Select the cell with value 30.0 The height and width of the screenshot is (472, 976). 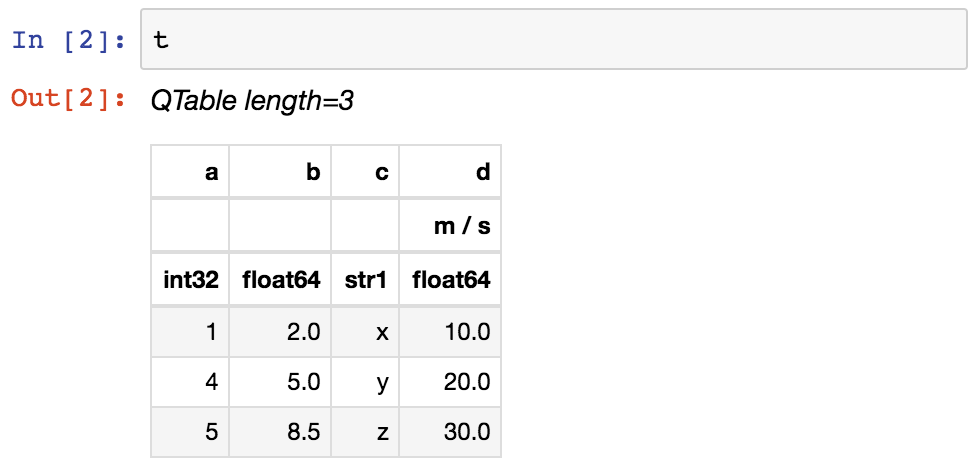coord(467,433)
